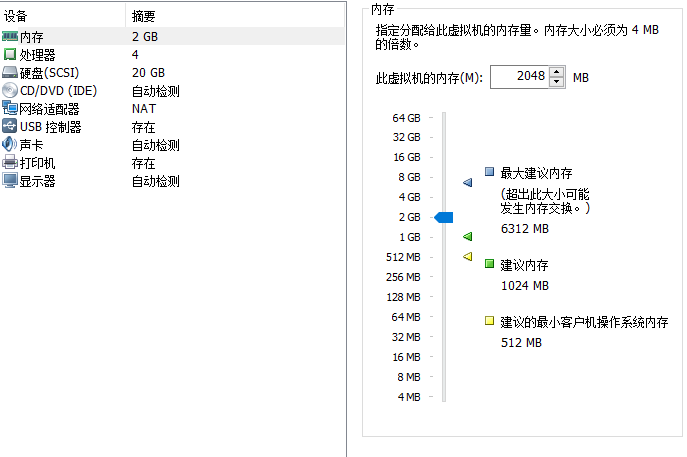The image size is (687, 457).
Task: Select the 处理器 row label
Action: point(38,55)
